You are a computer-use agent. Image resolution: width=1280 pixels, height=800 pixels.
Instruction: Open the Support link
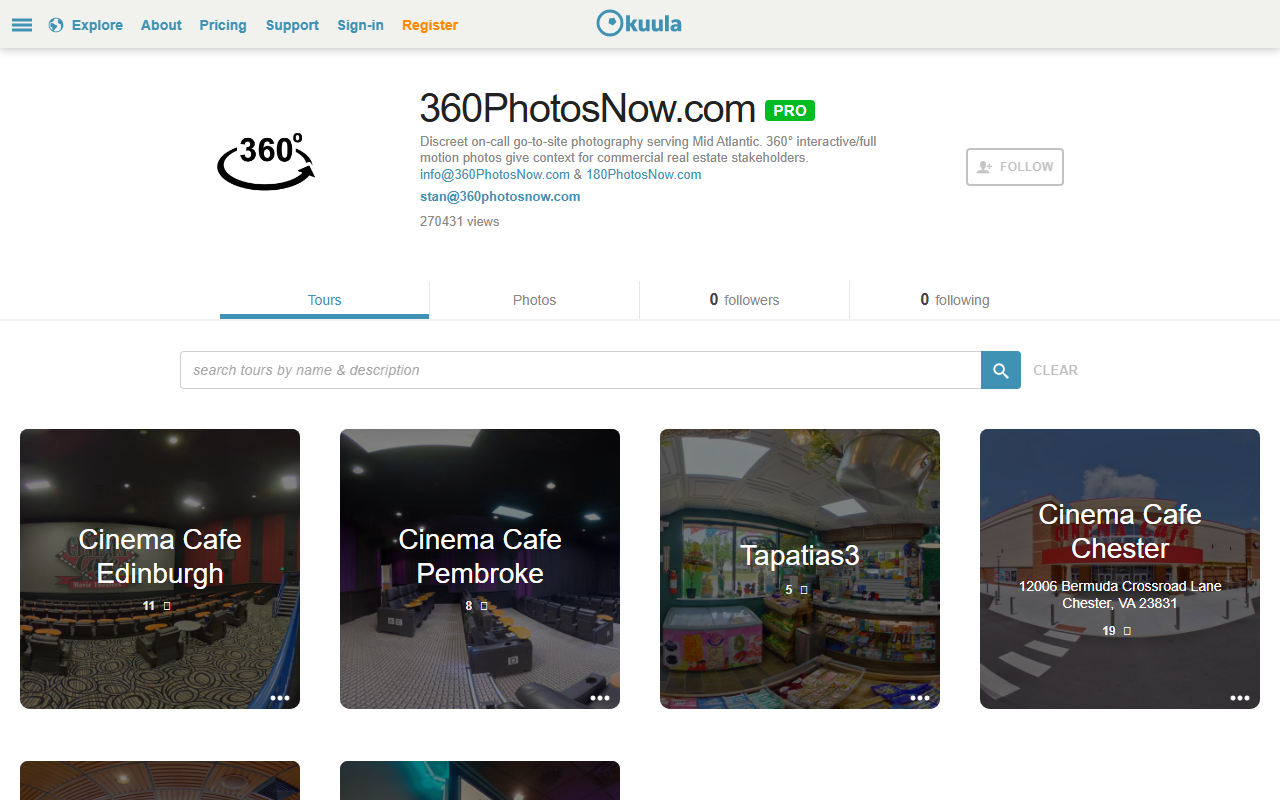(x=292, y=25)
